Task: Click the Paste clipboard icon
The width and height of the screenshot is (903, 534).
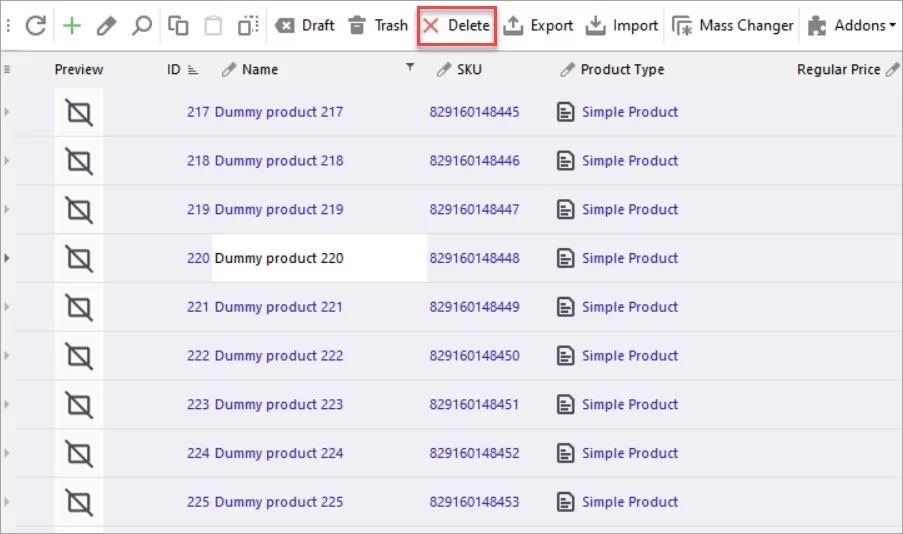Action: point(213,26)
